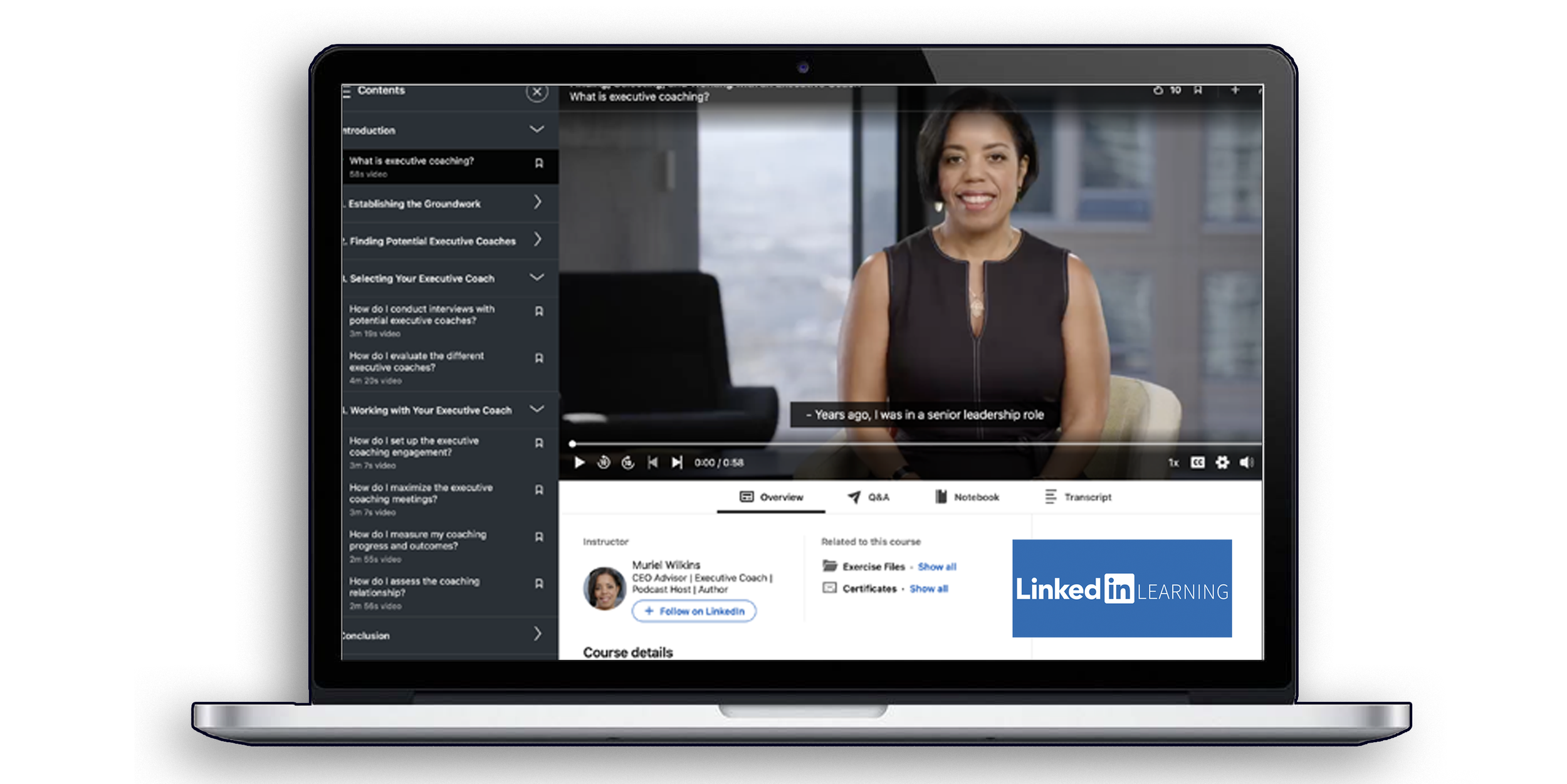Image resolution: width=1567 pixels, height=784 pixels.
Task: Switch to the Transcript tab
Action: click(x=1087, y=497)
